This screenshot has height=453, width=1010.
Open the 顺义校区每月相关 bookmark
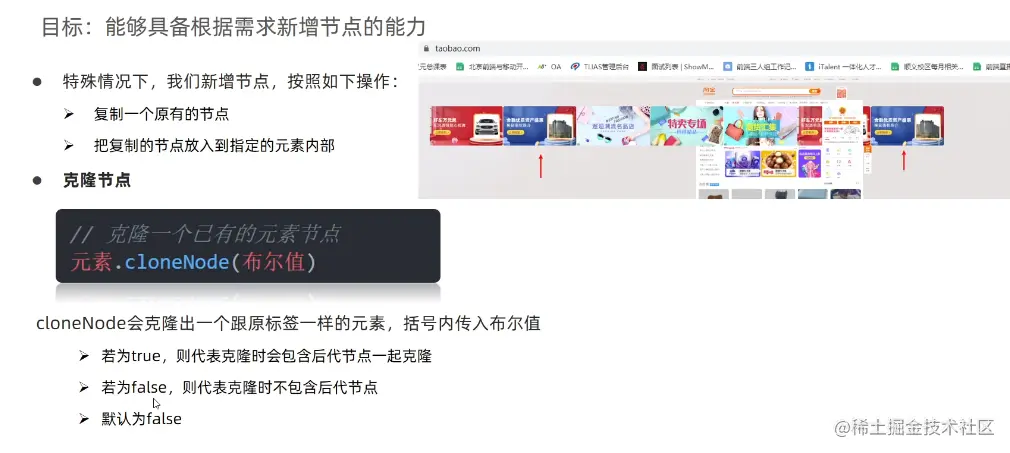[928, 66]
